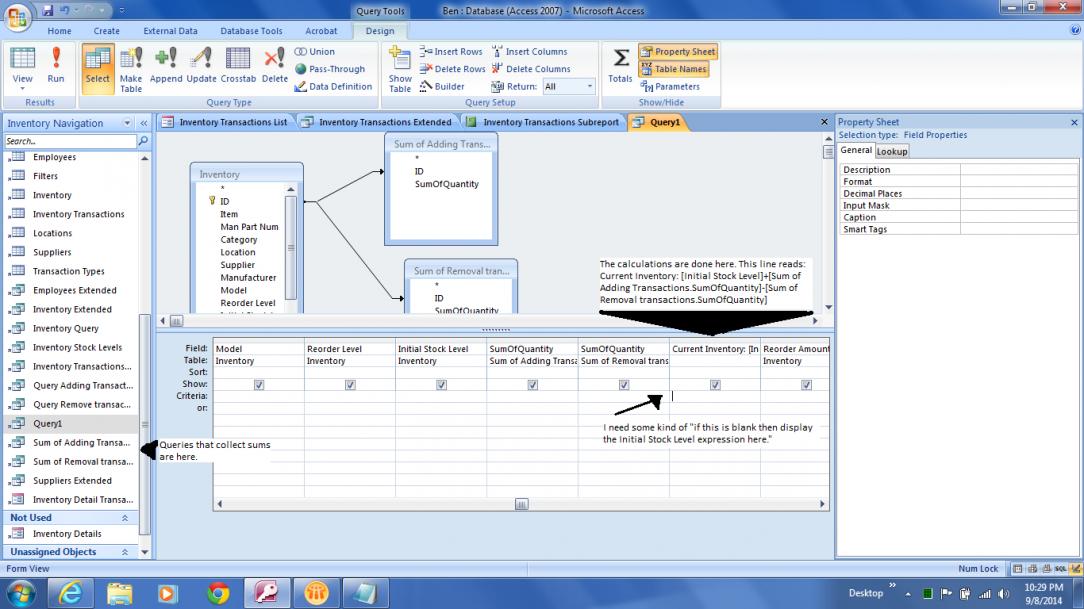Run the query with the Run icon
1084x609 pixels.
click(x=56, y=66)
